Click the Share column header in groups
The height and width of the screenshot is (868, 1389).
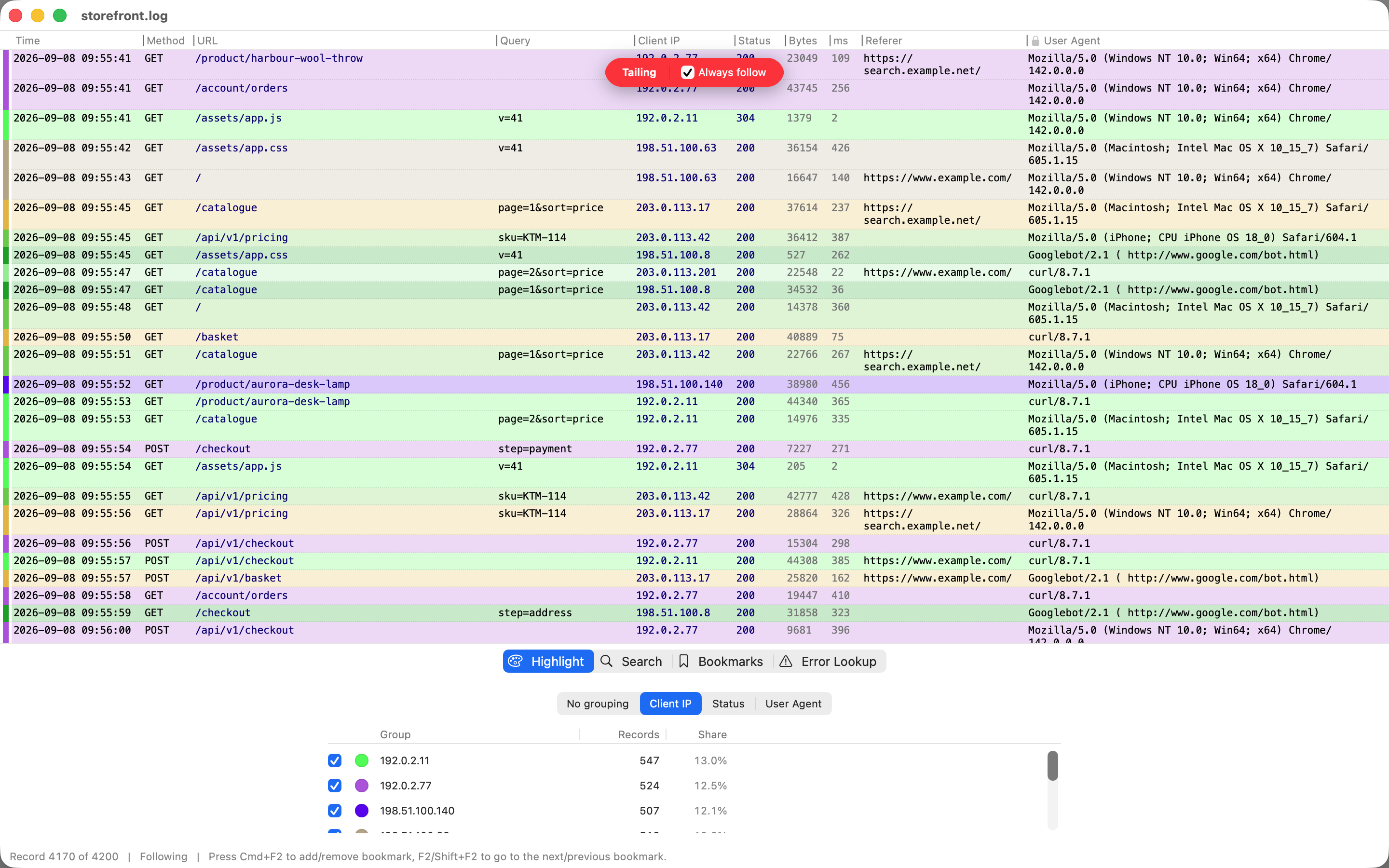click(712, 734)
